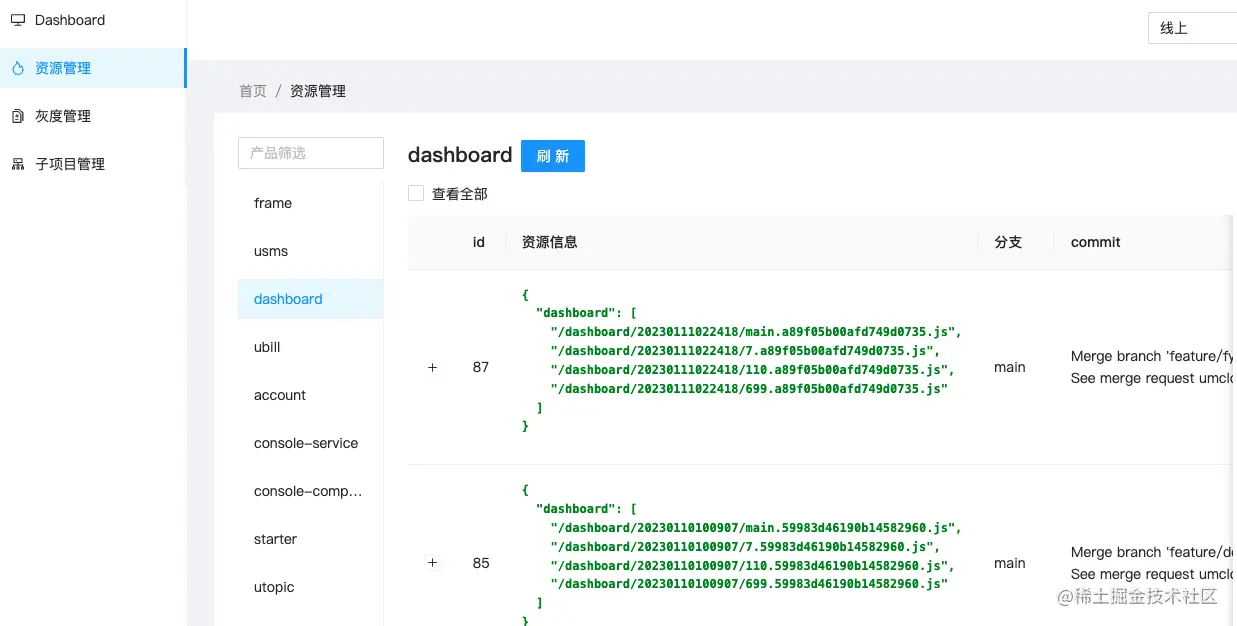Click the Dashboard monitor icon in sidebar
This screenshot has height=626, width=1237.
point(18,20)
